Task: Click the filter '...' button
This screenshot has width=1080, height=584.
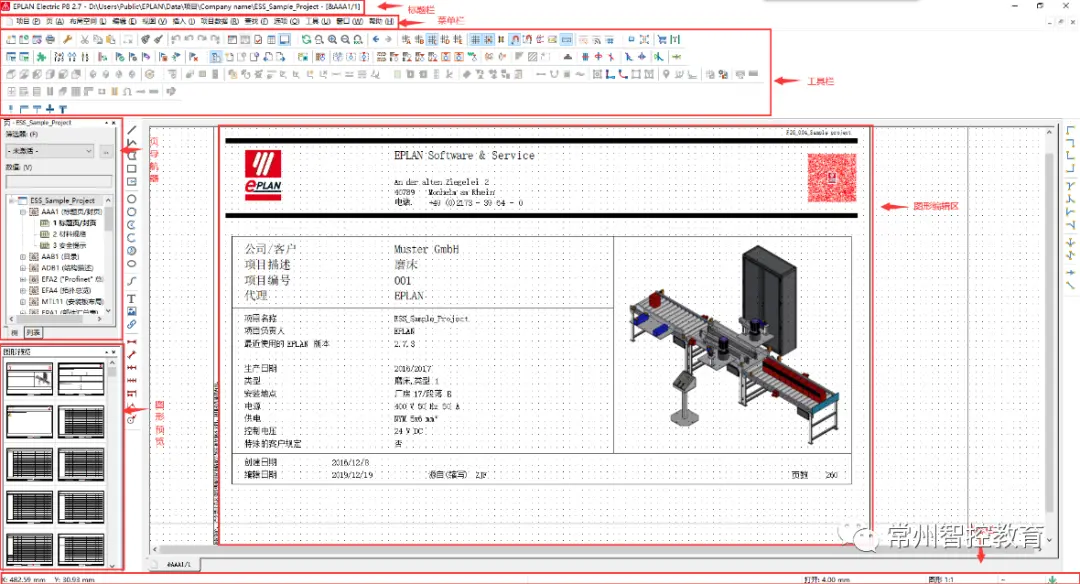Action: (x=106, y=151)
